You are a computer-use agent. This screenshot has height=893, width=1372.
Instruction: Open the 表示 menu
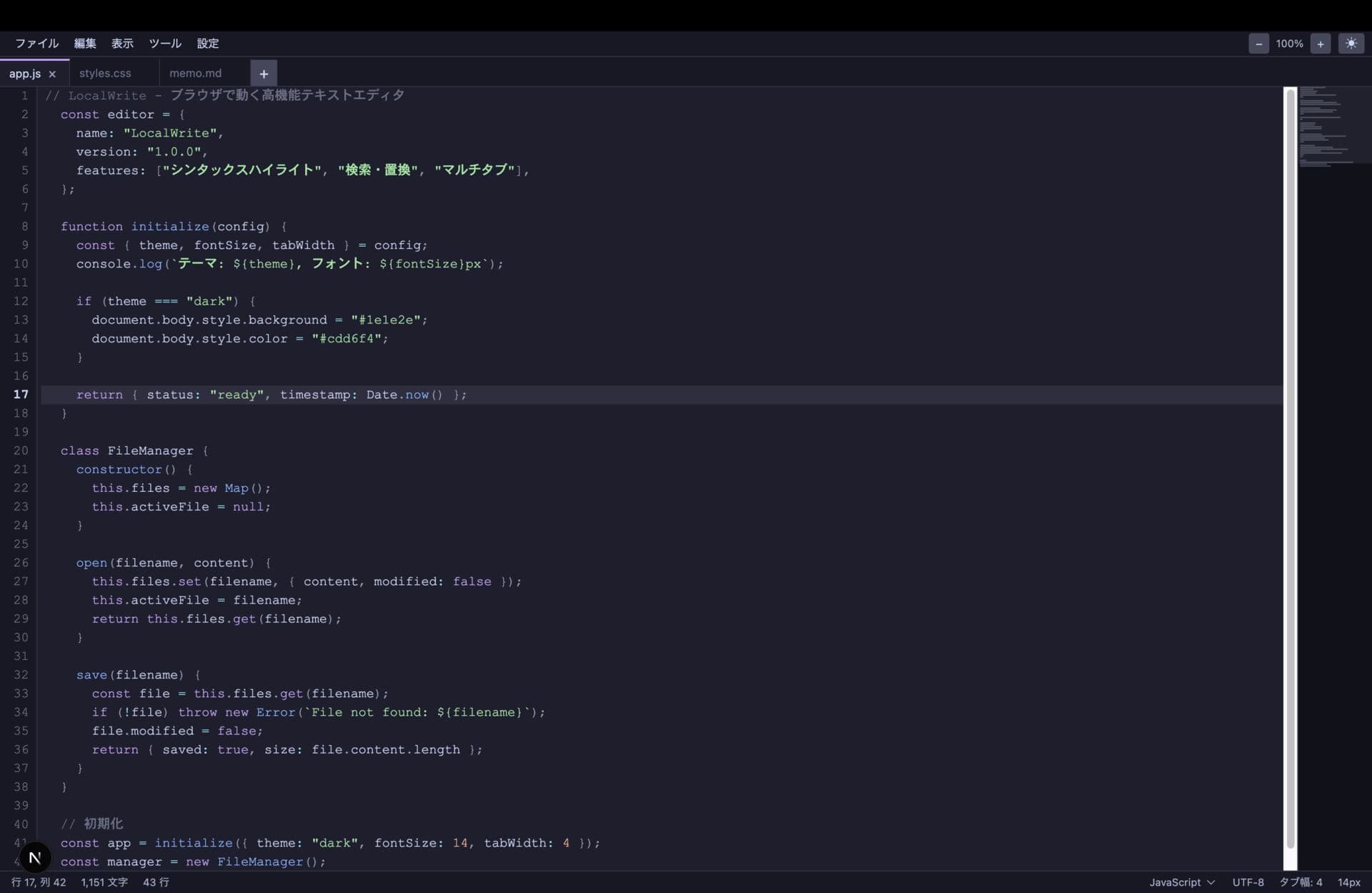coord(122,44)
